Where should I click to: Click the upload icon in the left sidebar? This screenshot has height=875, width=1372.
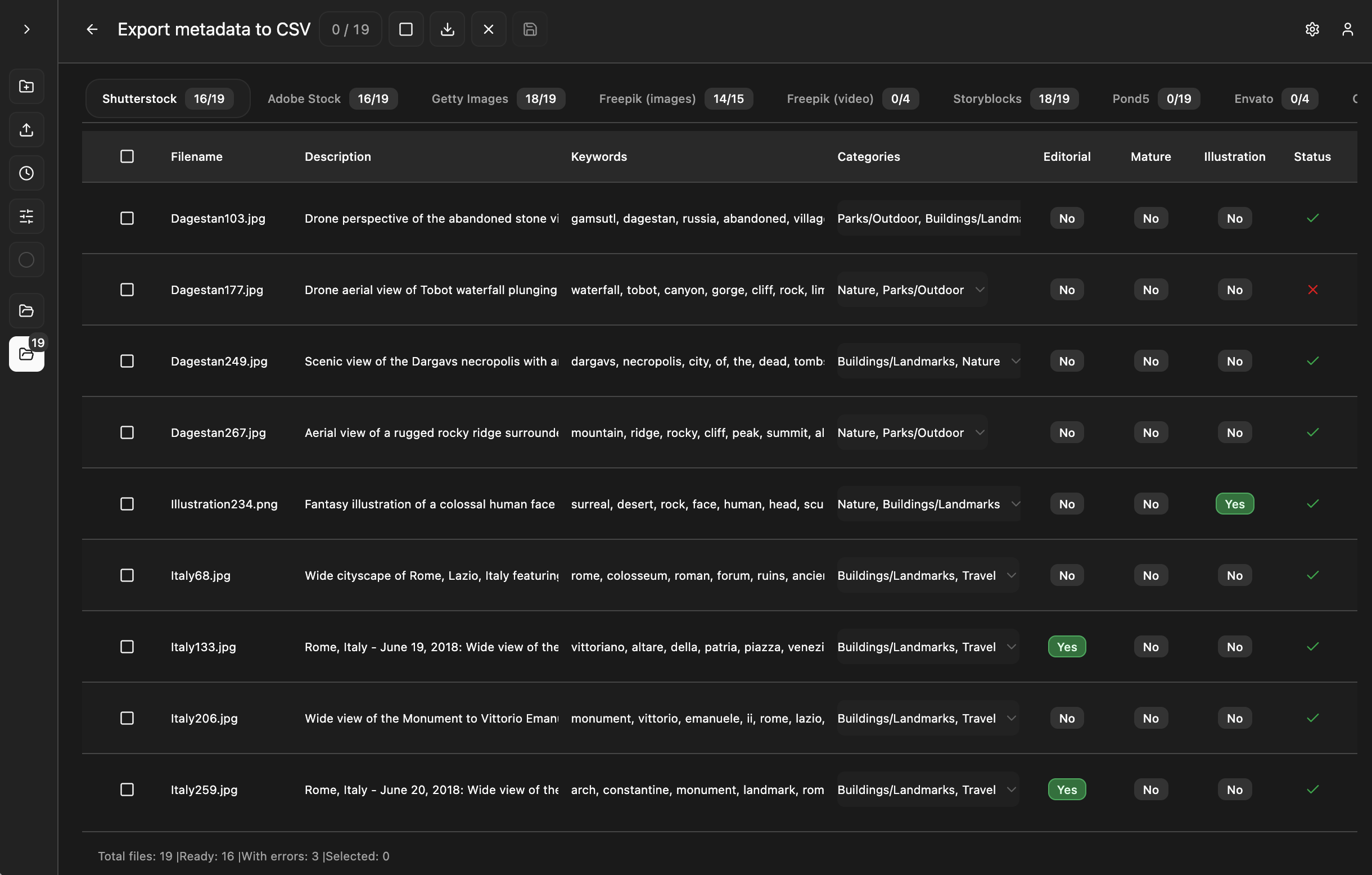(26, 129)
